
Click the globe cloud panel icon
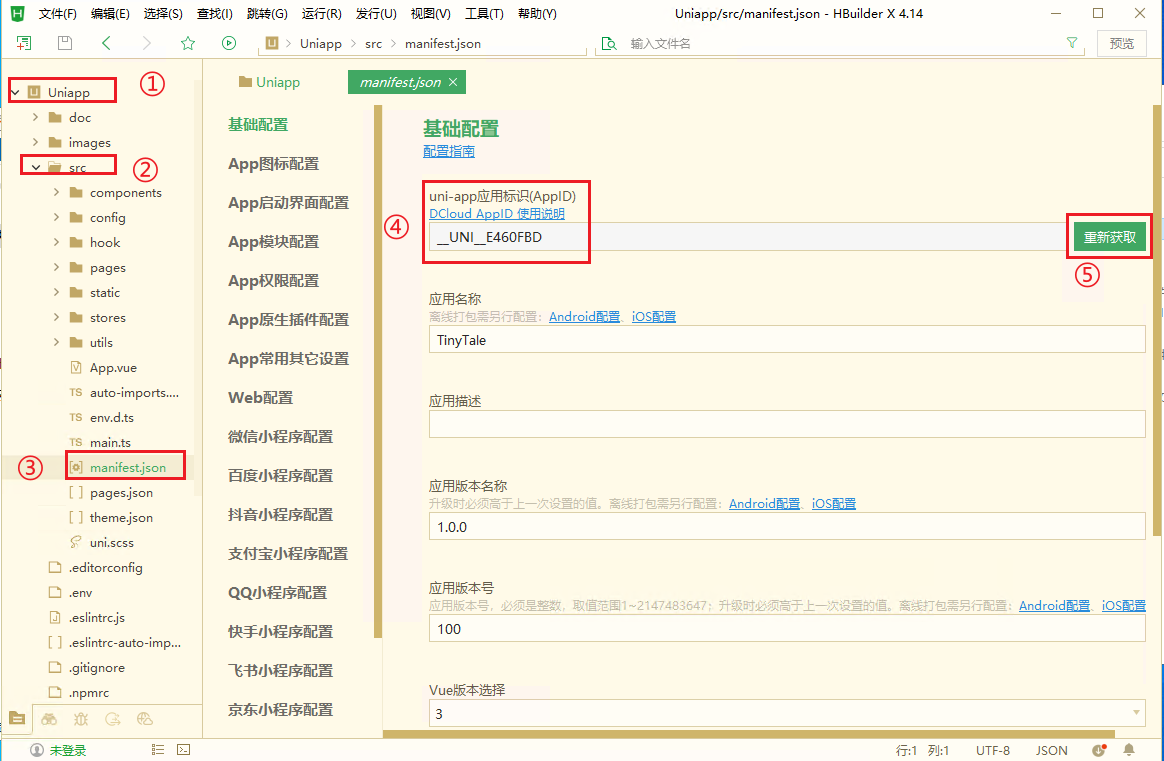[x=145, y=719]
